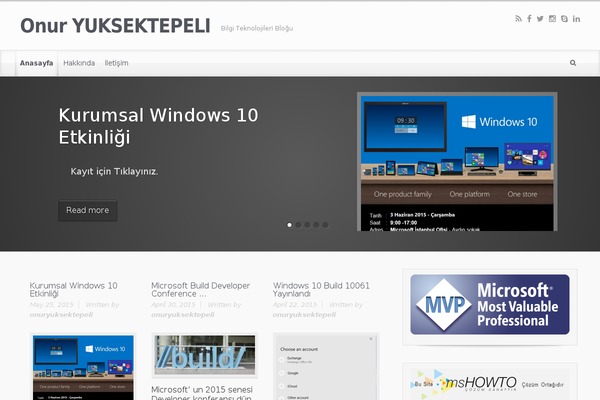Select the third slider dot
The height and width of the screenshot is (400, 600).
tap(307, 225)
